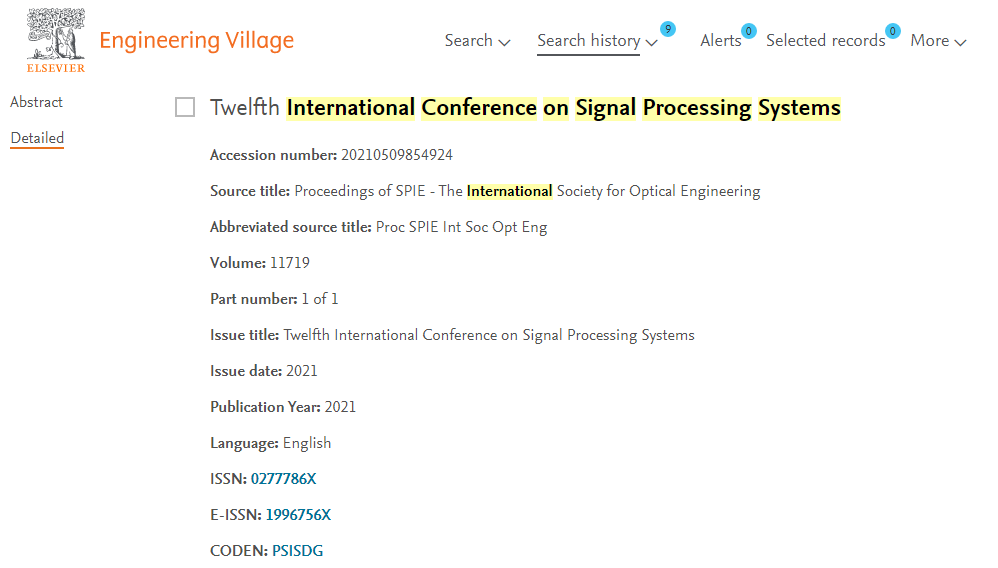This screenshot has width=998, height=568.
Task: Open the More dropdown menu
Action: 937,41
